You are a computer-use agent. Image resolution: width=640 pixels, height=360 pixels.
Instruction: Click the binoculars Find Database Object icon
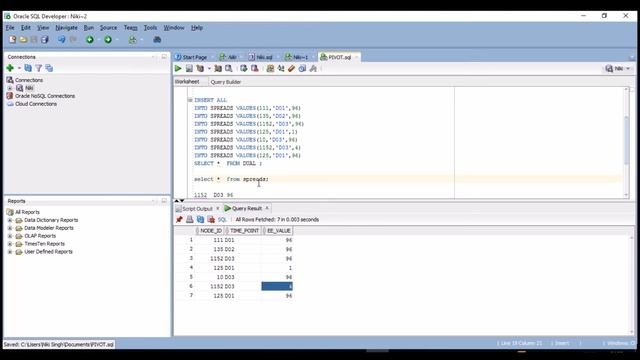point(157,40)
